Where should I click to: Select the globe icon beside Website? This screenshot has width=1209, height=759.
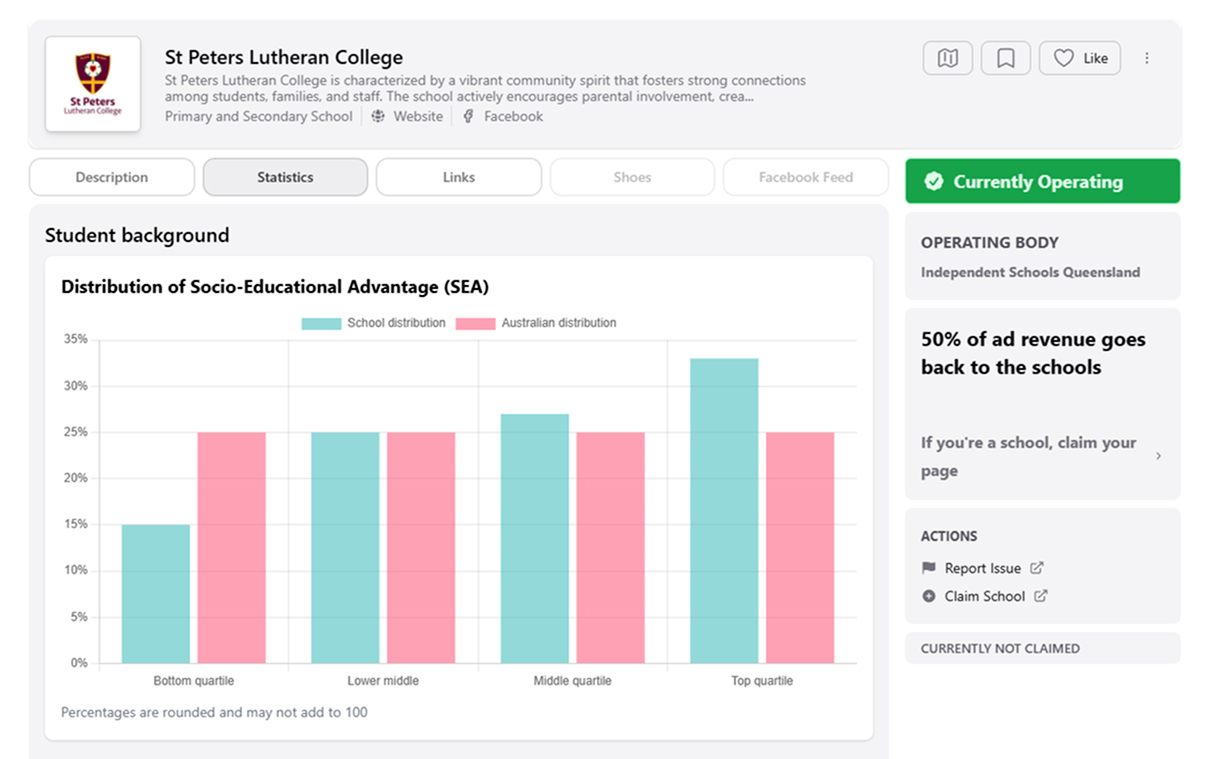[378, 115]
